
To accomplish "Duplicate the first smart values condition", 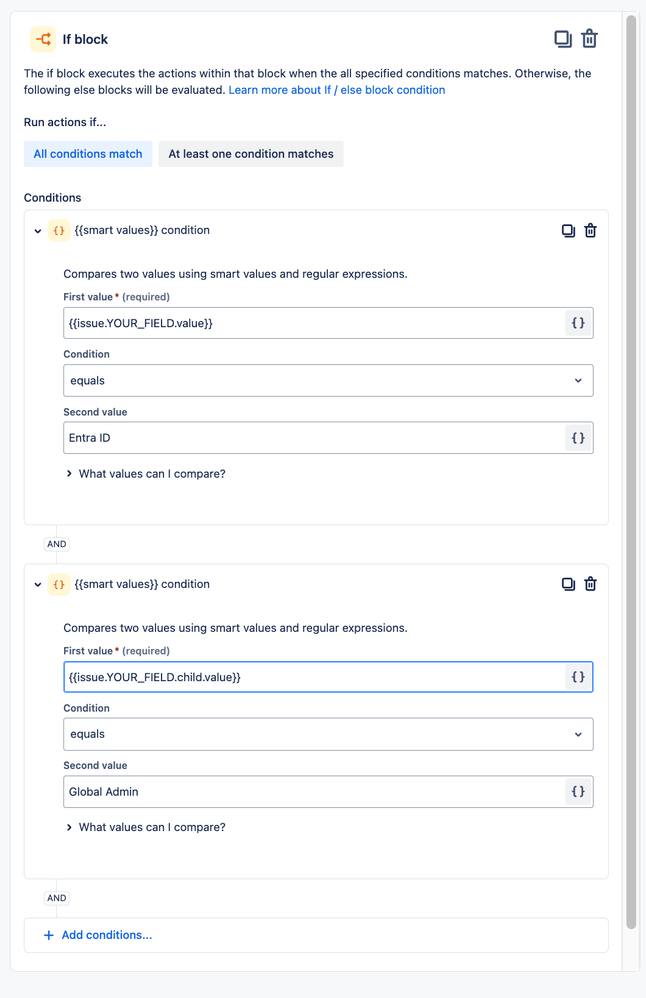I will tap(568, 230).
